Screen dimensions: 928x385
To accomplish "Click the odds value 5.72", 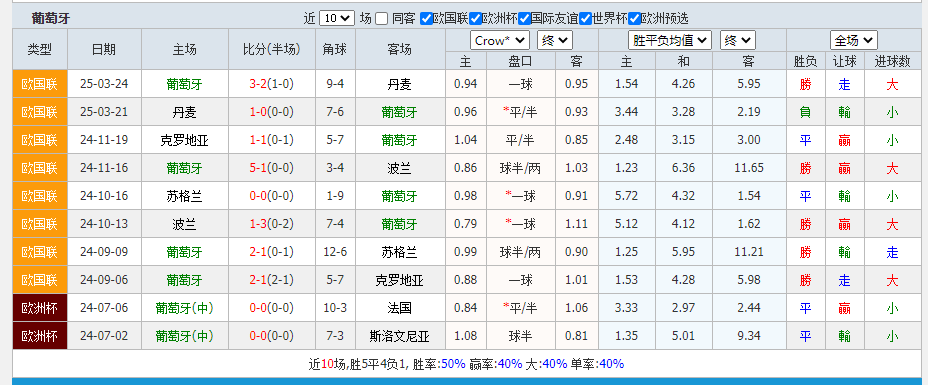I will [x=626, y=196].
